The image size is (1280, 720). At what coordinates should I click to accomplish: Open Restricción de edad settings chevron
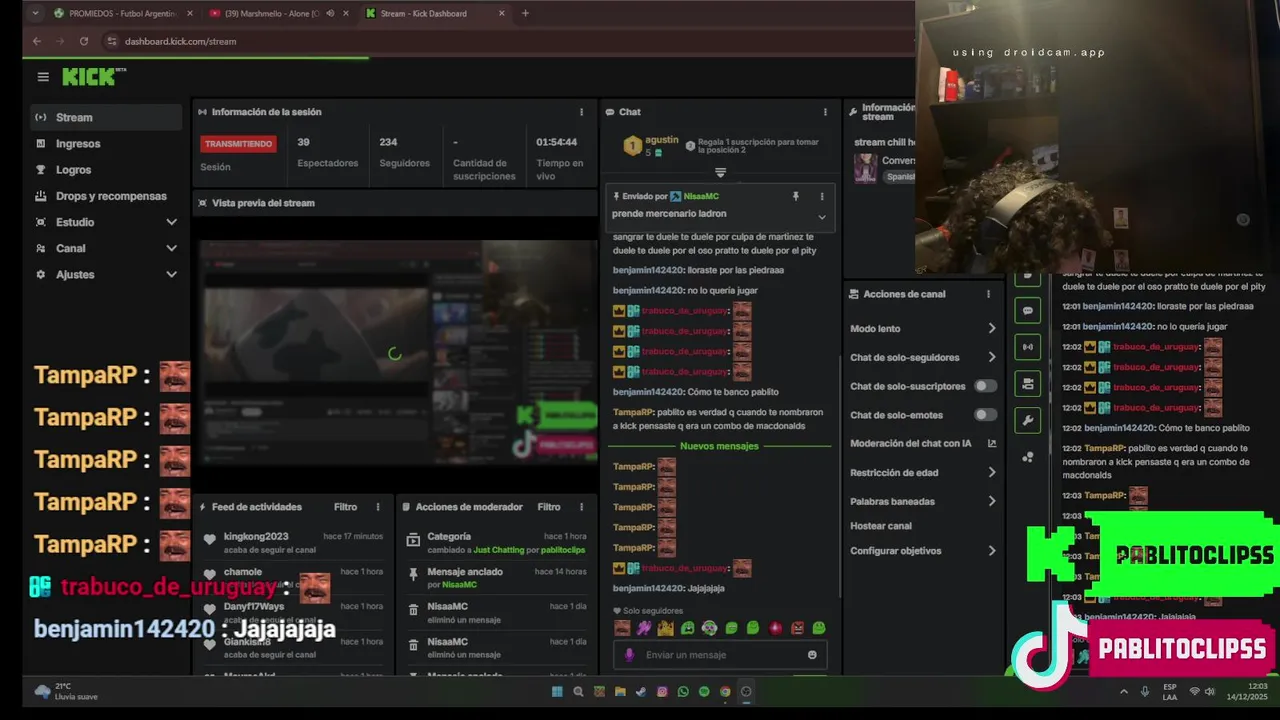992,472
